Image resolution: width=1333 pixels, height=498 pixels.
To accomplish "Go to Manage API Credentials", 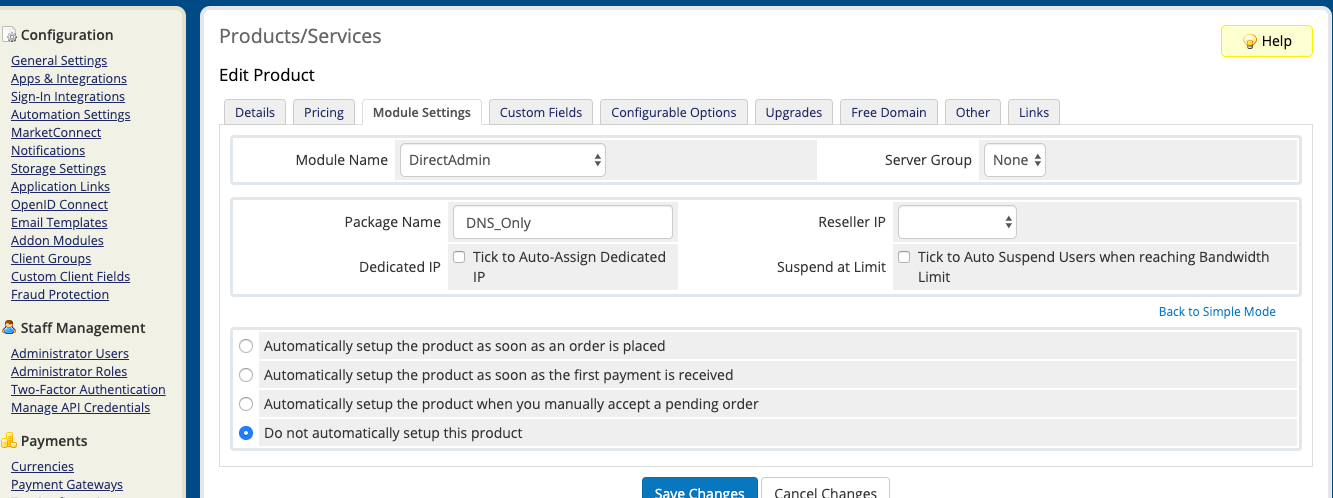I will (x=80, y=408).
